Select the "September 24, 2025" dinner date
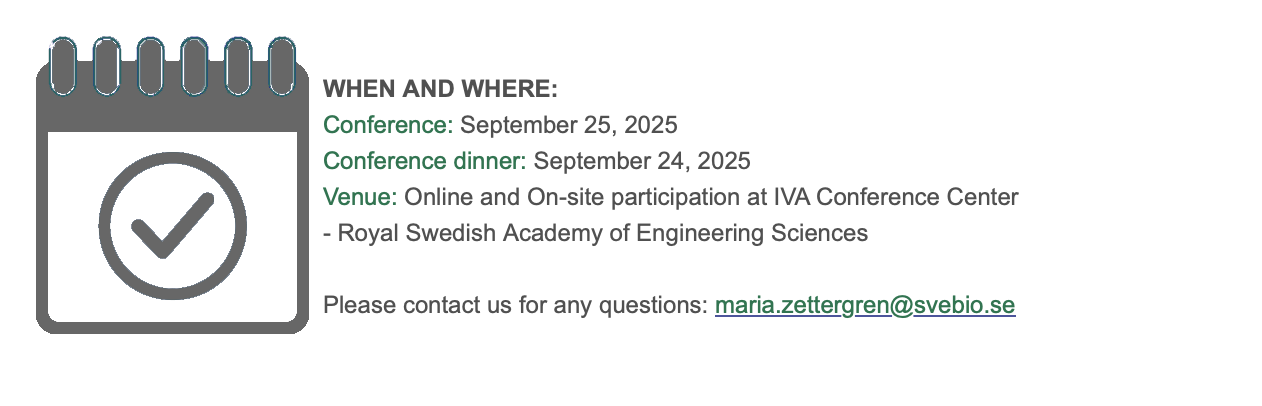The width and height of the screenshot is (1262, 406). click(x=641, y=161)
